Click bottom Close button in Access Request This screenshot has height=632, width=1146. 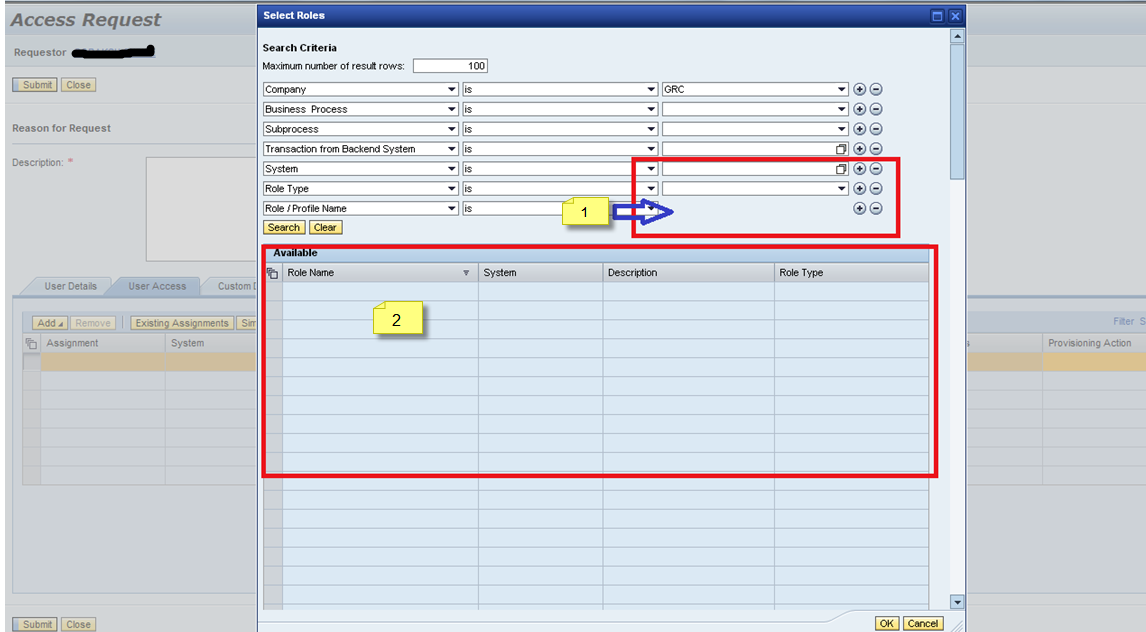[78, 625]
